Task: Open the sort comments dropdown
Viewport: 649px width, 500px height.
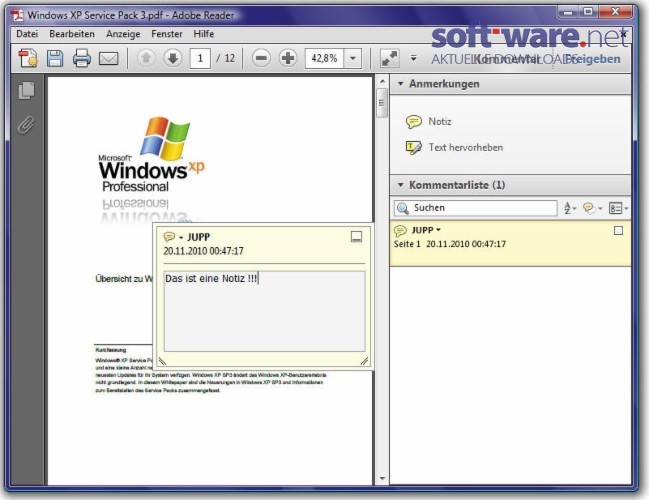Action: [570, 208]
